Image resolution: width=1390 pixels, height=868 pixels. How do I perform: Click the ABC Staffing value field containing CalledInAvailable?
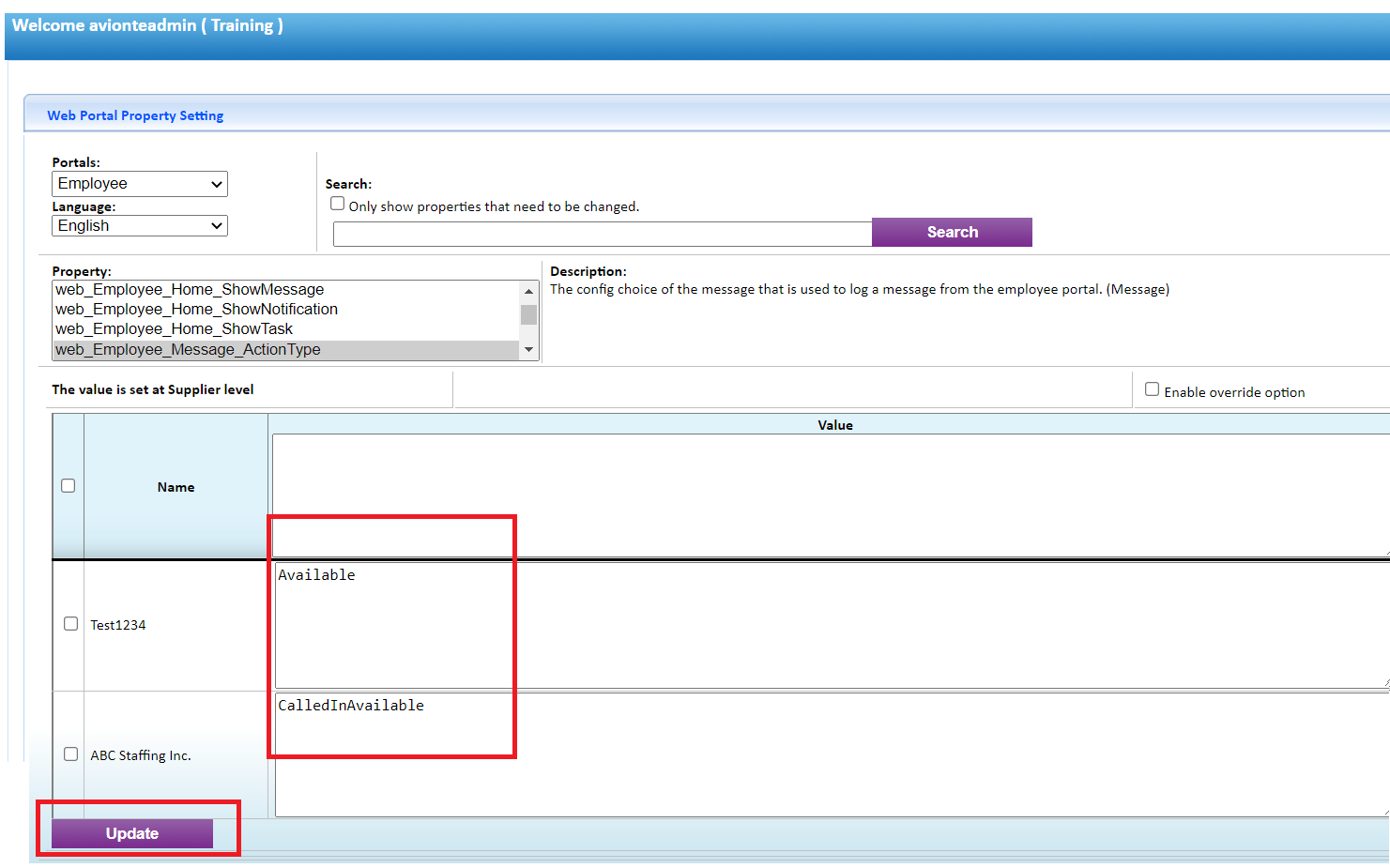[x=831, y=754]
